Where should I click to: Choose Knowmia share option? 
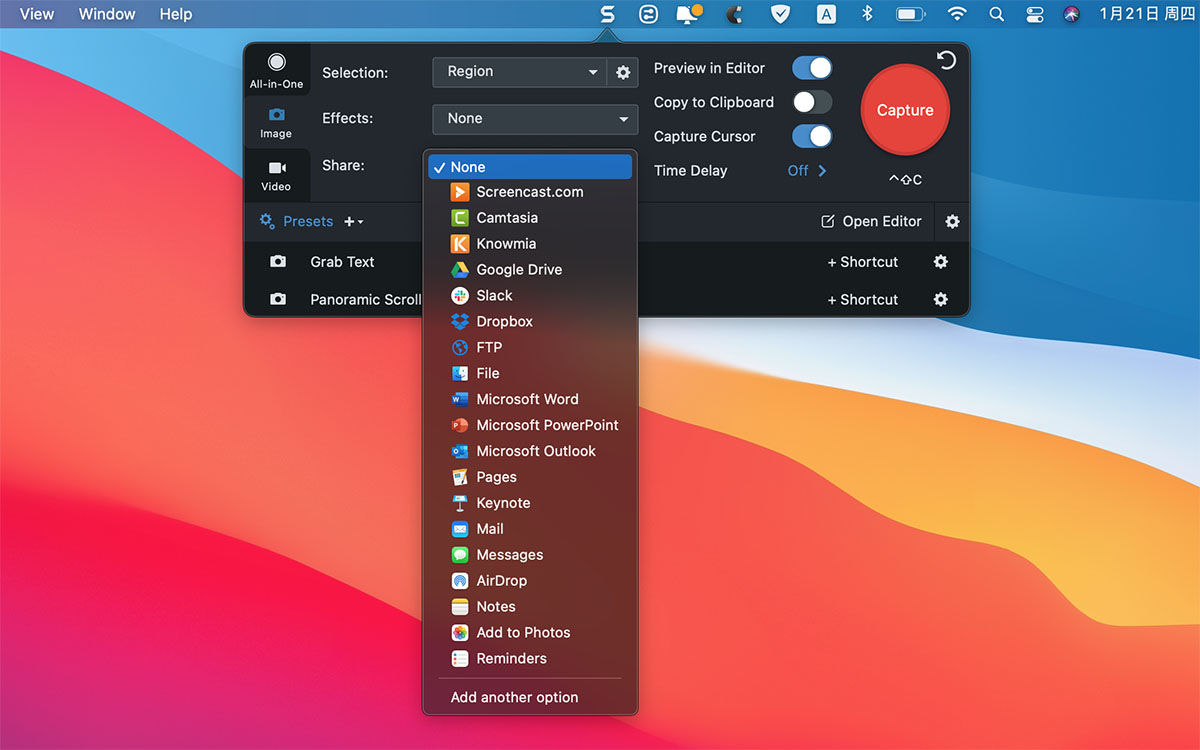(x=530, y=244)
